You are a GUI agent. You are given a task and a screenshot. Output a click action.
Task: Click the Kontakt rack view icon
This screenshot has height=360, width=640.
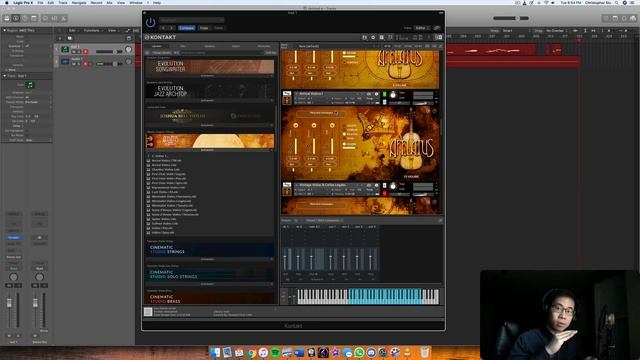(x=382, y=37)
